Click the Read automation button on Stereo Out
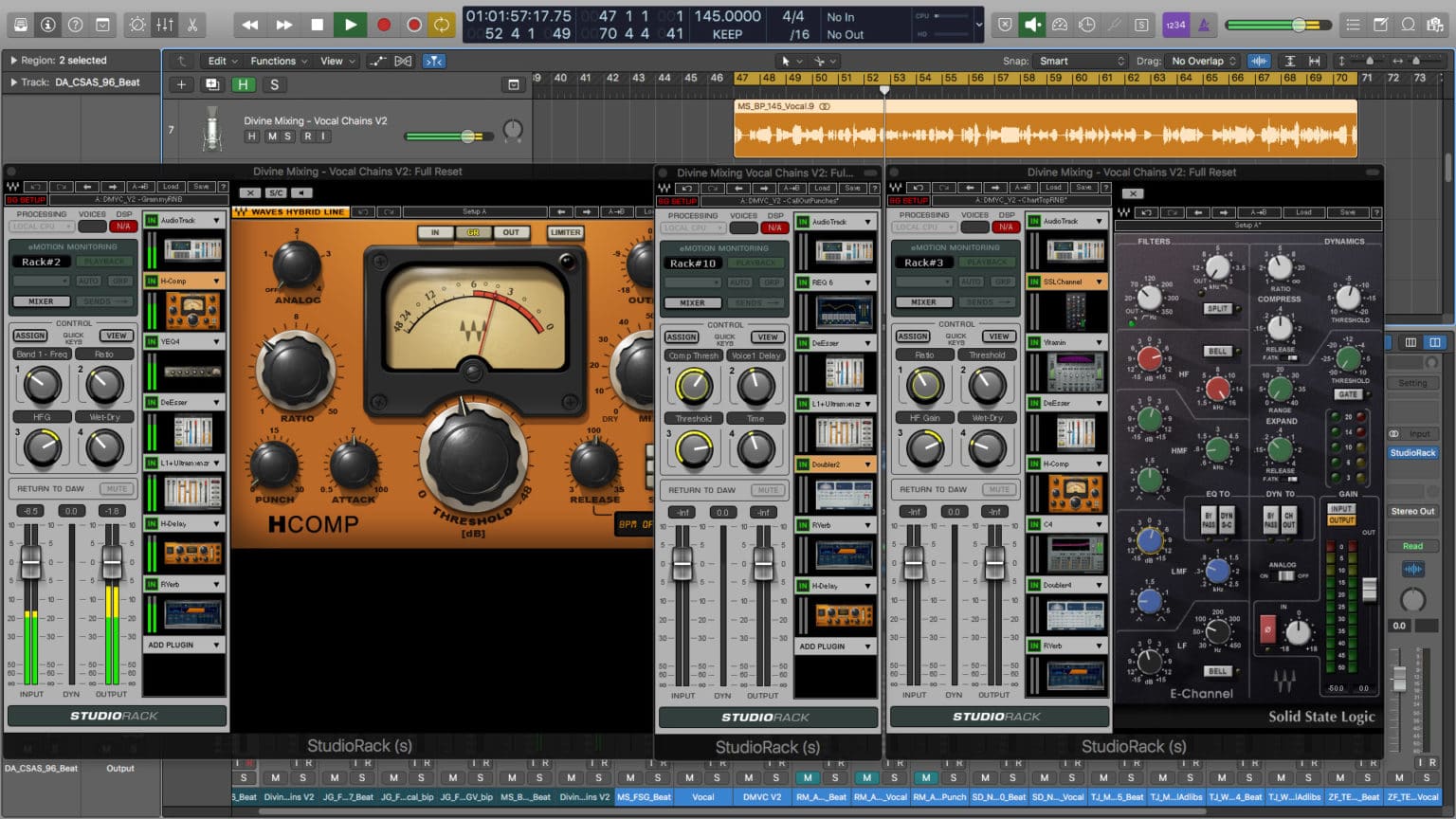1456x819 pixels. click(x=1412, y=546)
